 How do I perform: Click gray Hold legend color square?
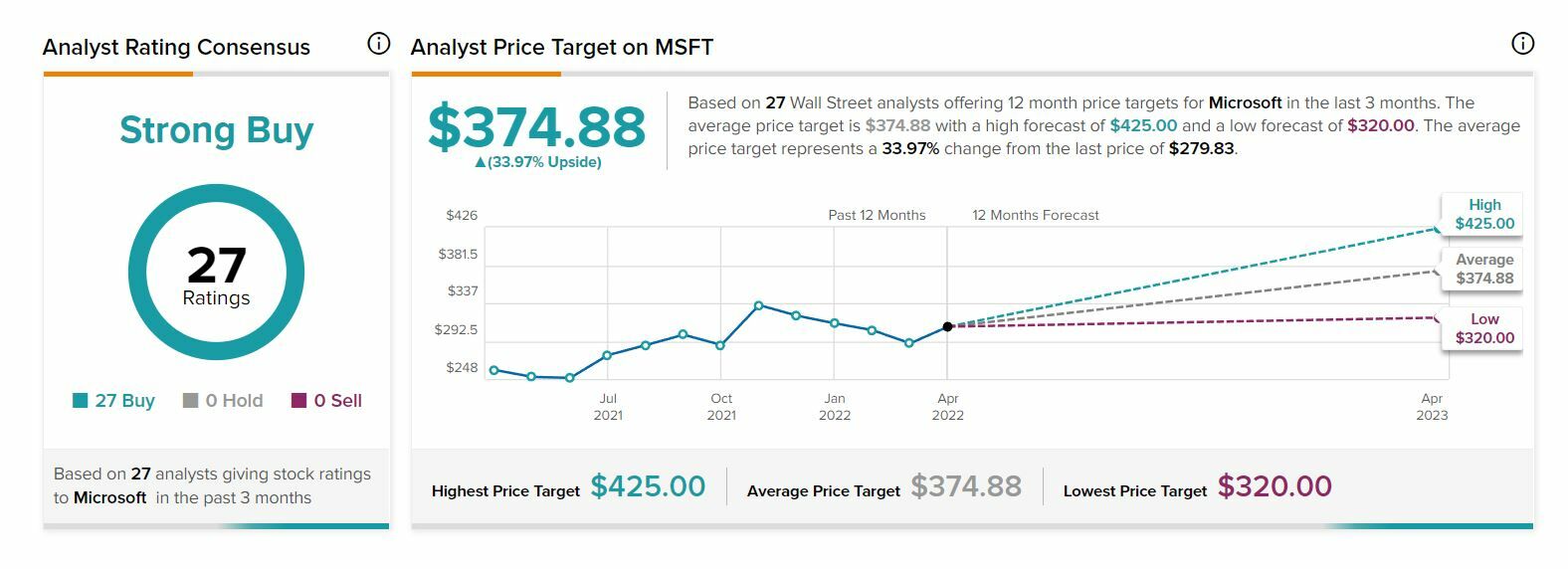coord(191,401)
